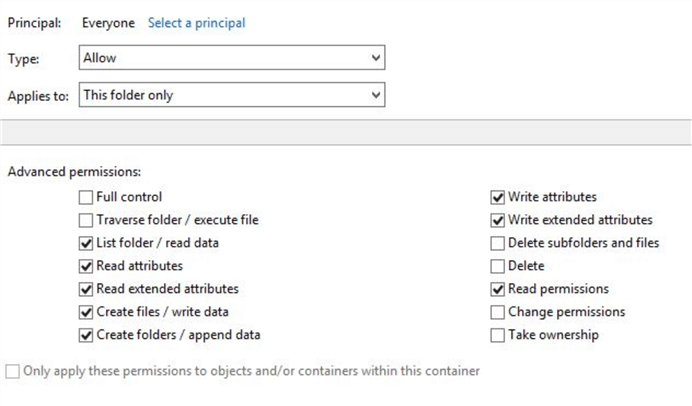Enable the Take ownership checkbox
The width and height of the screenshot is (692, 406).
(x=497, y=335)
